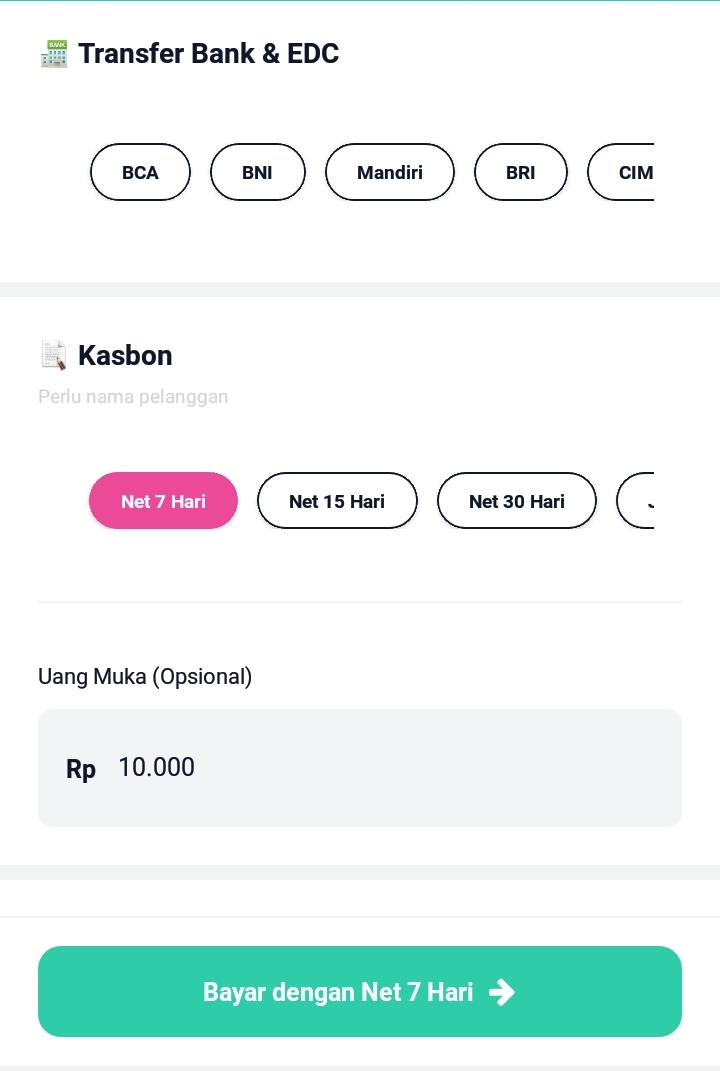
Task: Click the Uang Muka (Opsional) label
Action: 145,677
